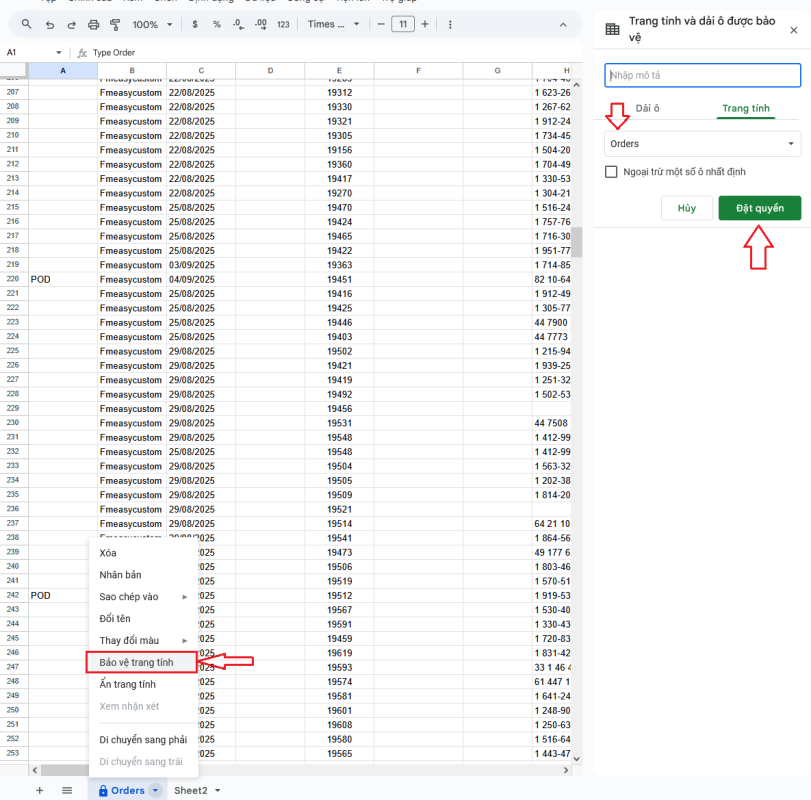Click the redo arrow icon
This screenshot has height=800, width=811.
(71, 24)
